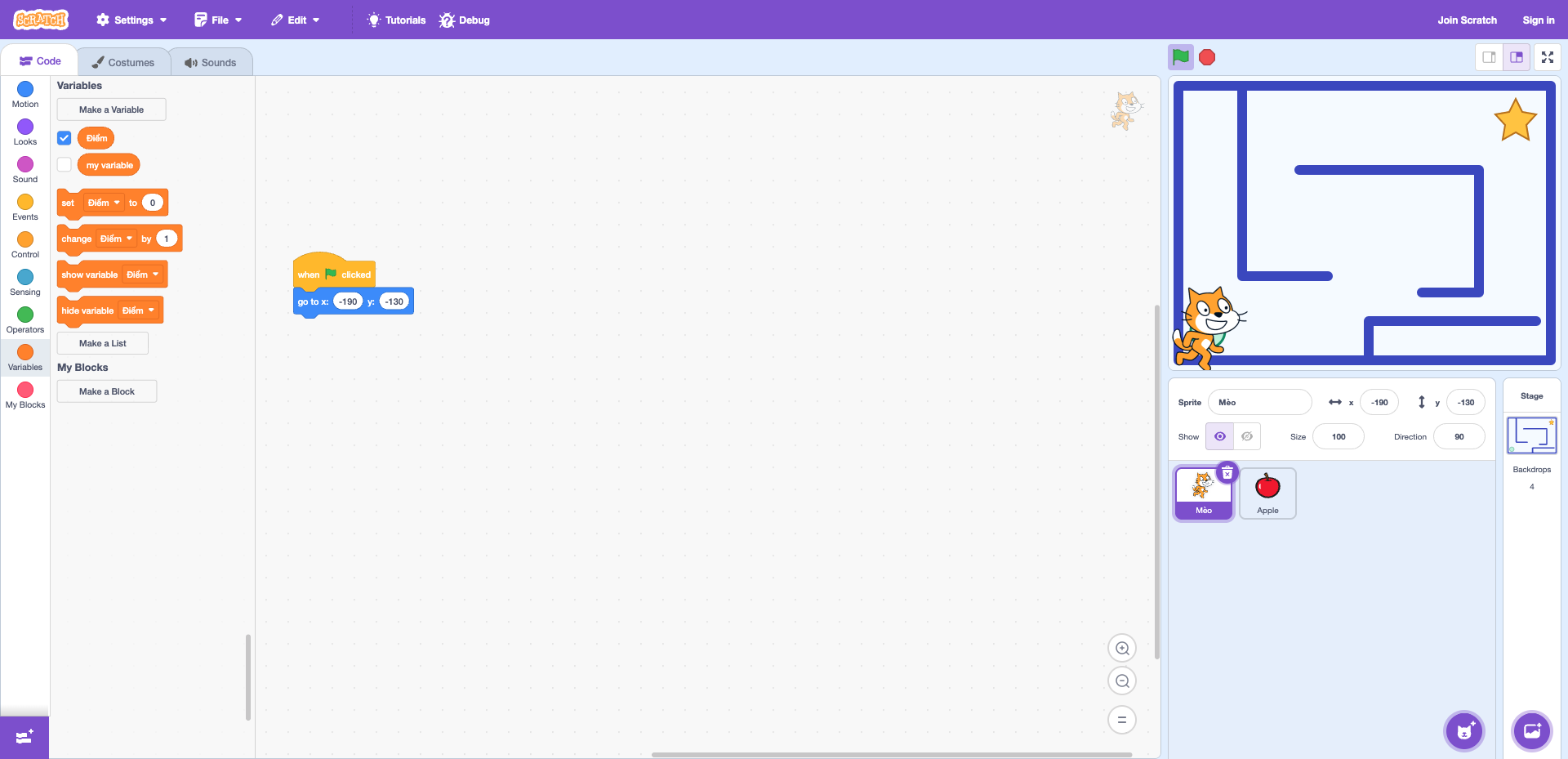
Task: Open the Choose a Backdrop button
Action: 1532,731
